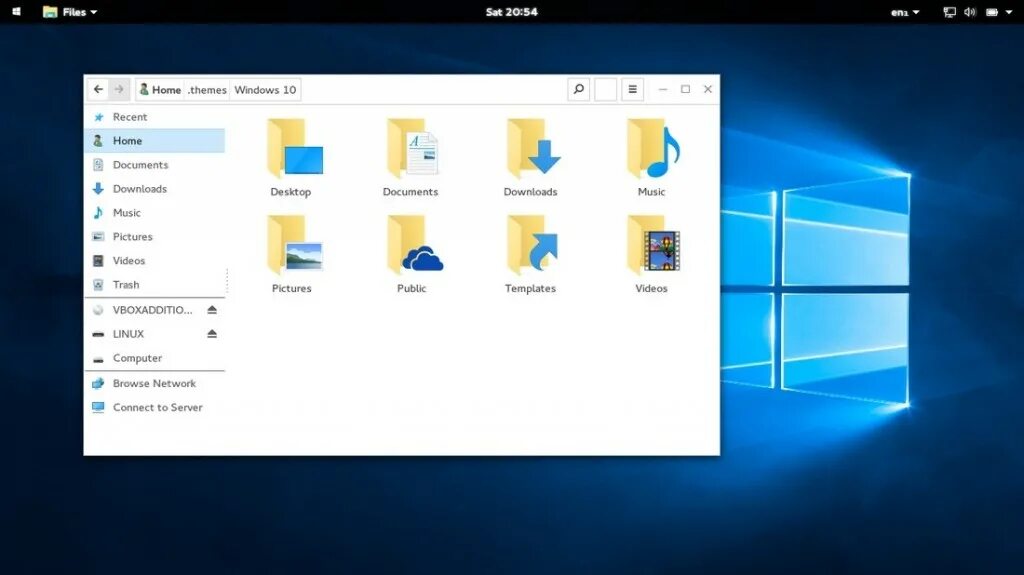1024x575 pixels.
Task: Close the Files window
Action: coord(707,90)
